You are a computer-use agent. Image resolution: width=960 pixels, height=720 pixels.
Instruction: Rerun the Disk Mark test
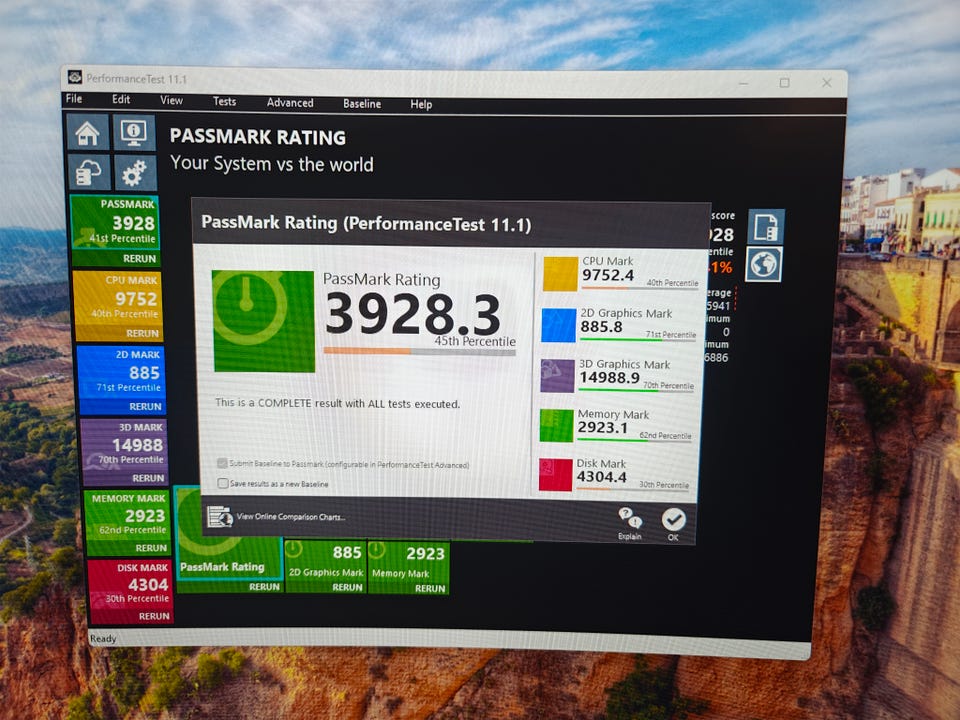pos(154,617)
